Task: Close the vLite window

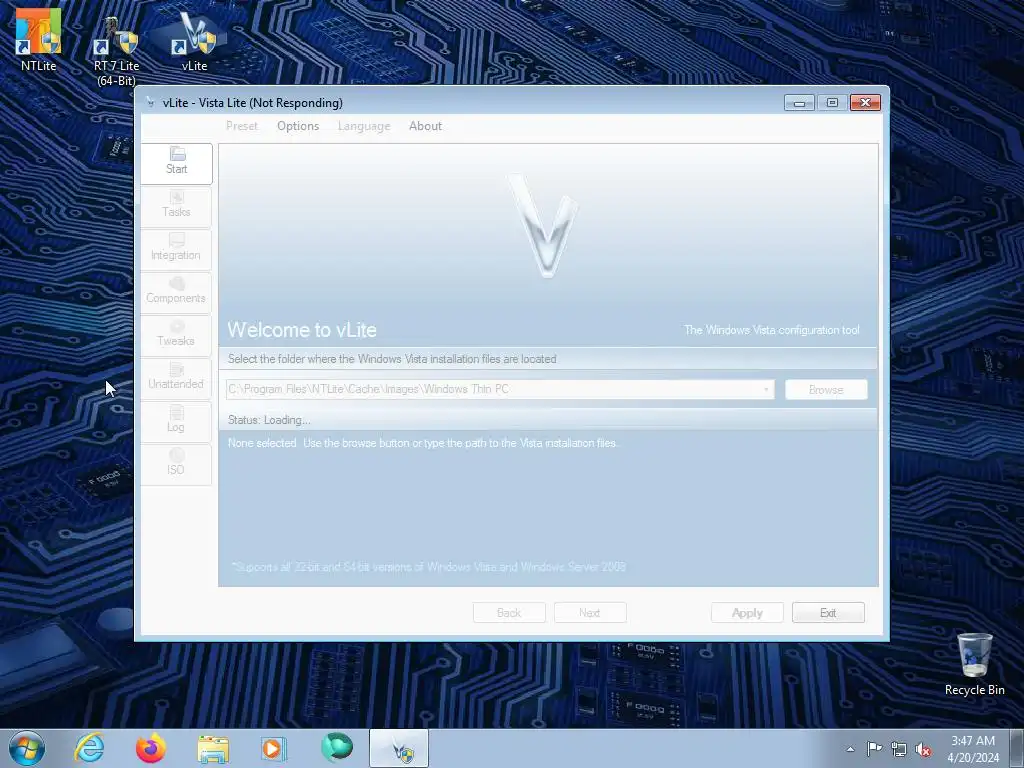Action: (x=865, y=103)
